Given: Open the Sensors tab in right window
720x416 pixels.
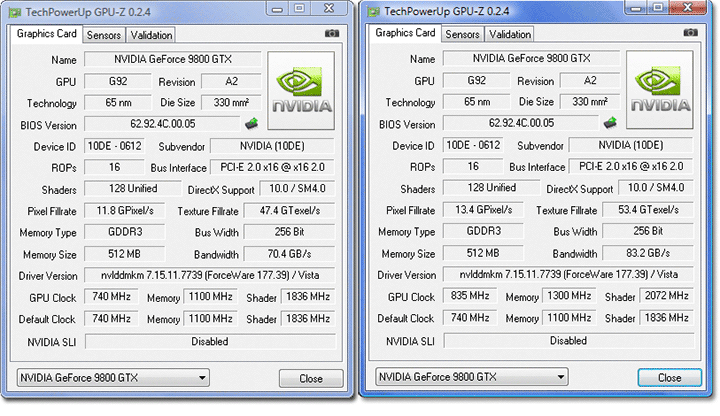Looking at the screenshot, I should click(x=462, y=34).
